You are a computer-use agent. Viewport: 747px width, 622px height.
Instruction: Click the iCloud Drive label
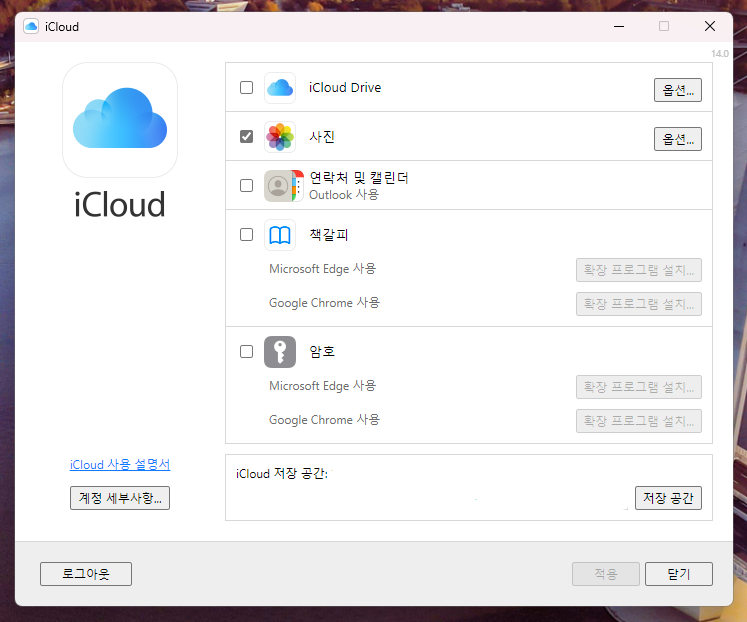tap(345, 88)
